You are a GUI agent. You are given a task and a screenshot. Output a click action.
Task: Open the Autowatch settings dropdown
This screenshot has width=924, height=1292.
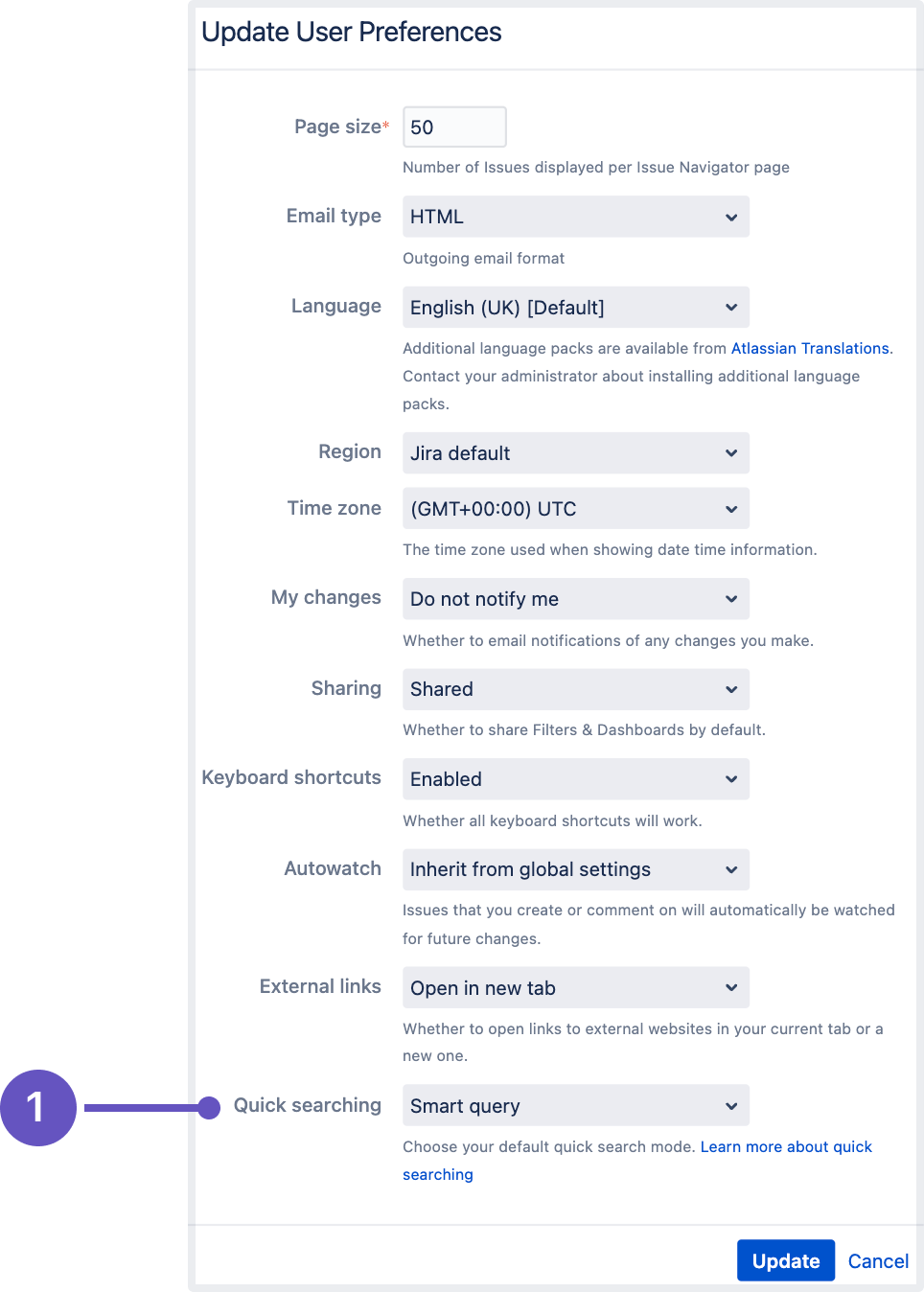coord(575,869)
